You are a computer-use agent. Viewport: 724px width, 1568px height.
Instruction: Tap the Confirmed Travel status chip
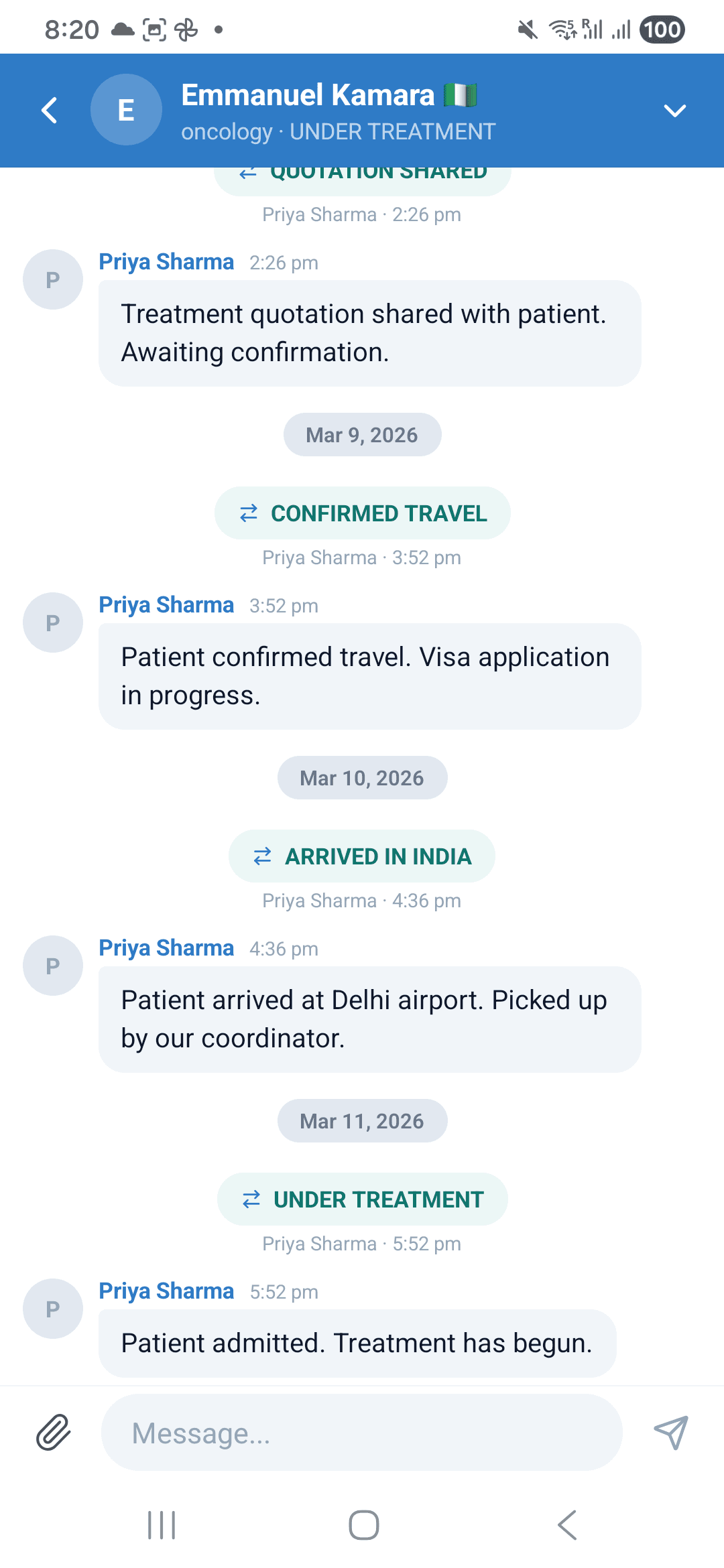(363, 513)
